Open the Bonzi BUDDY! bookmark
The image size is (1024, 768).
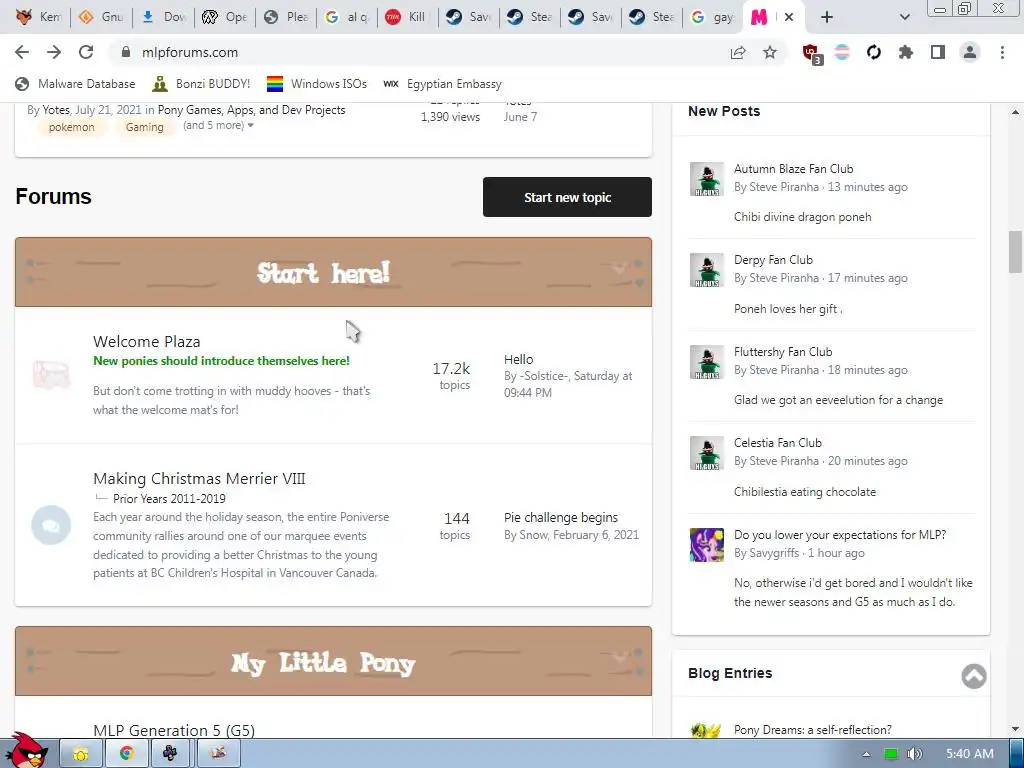[201, 84]
